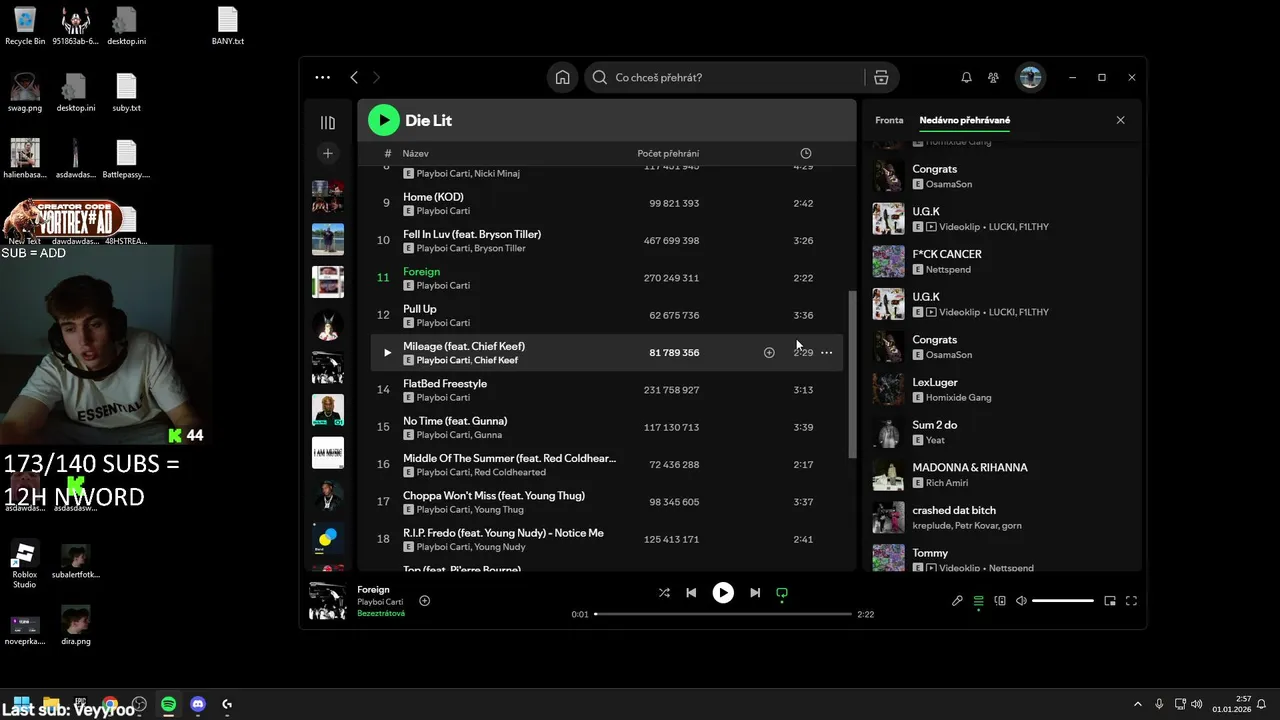
Task: Enter full screen player mode
Action: coord(1132,601)
